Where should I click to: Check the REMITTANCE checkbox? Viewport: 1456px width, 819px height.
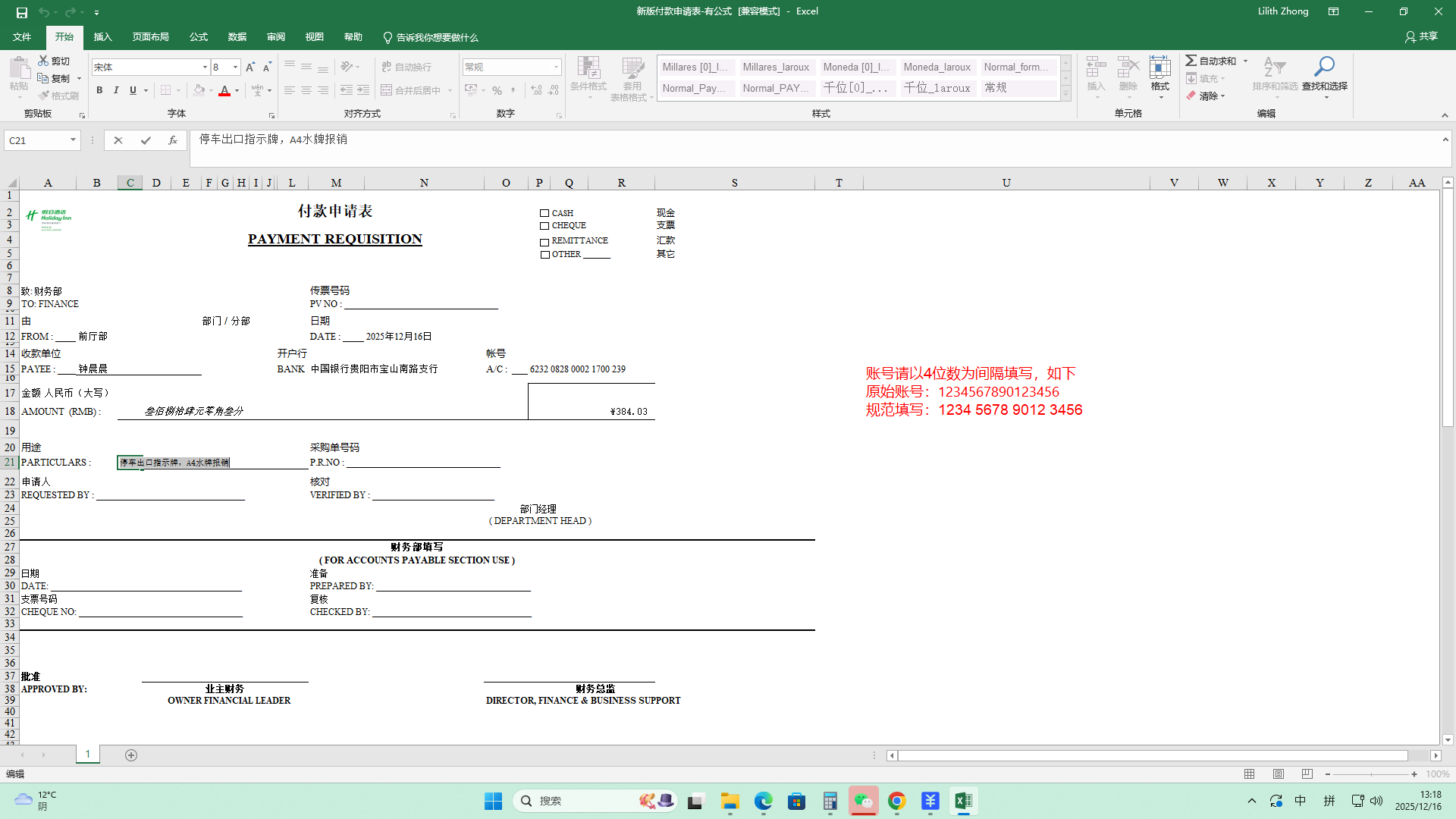point(544,242)
